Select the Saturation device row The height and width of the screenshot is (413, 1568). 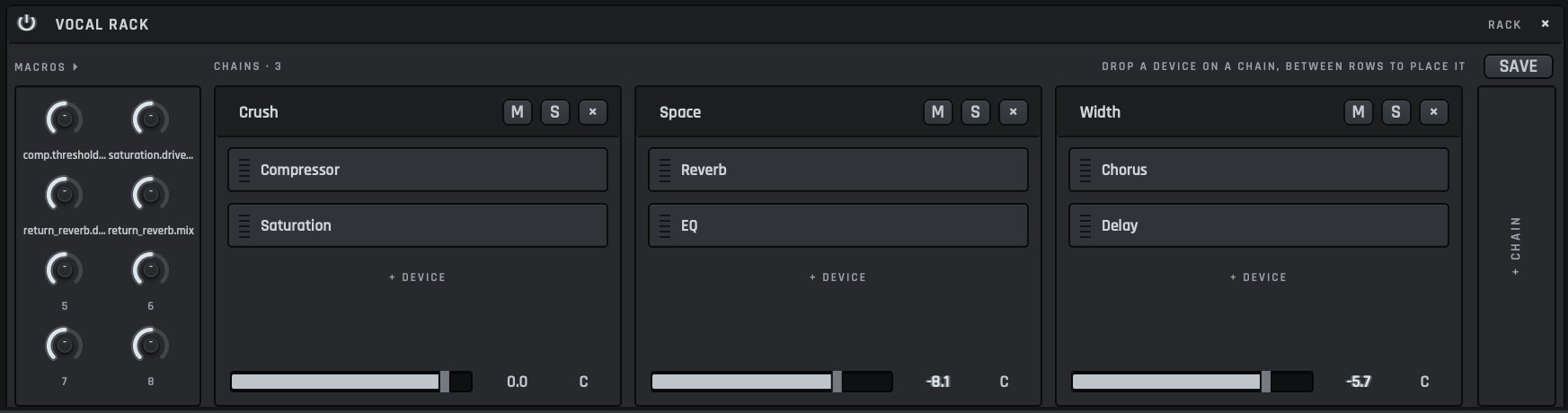[x=418, y=225]
